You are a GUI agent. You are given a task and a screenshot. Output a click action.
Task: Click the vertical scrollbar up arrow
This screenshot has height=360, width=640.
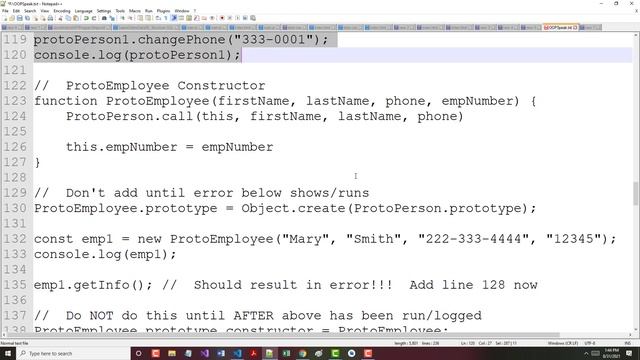[x=636, y=36]
